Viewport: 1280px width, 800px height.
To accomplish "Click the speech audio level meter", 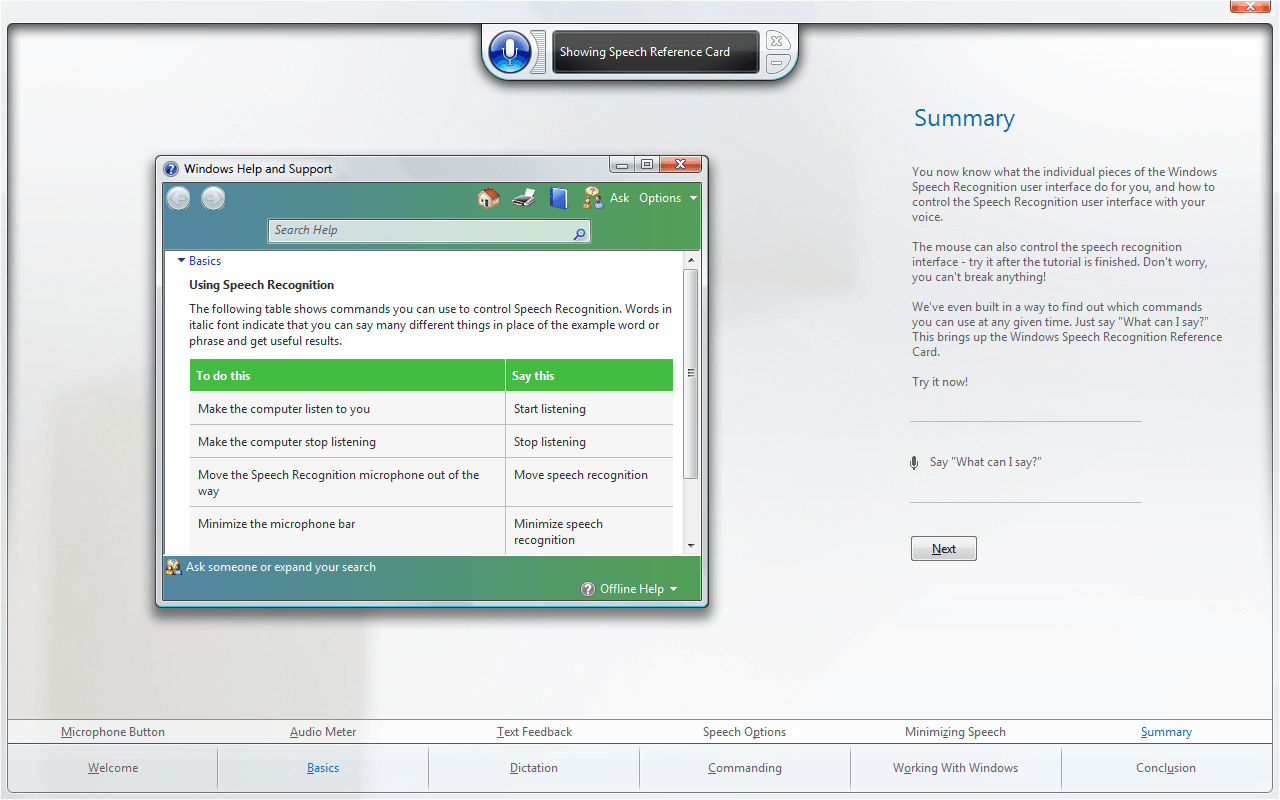I will coord(538,51).
